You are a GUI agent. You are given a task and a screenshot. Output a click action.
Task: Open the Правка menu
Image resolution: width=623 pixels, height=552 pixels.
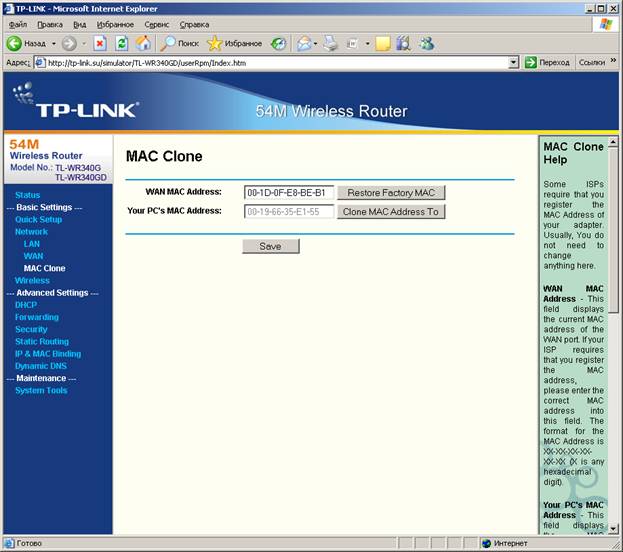pyautogui.click(x=50, y=25)
